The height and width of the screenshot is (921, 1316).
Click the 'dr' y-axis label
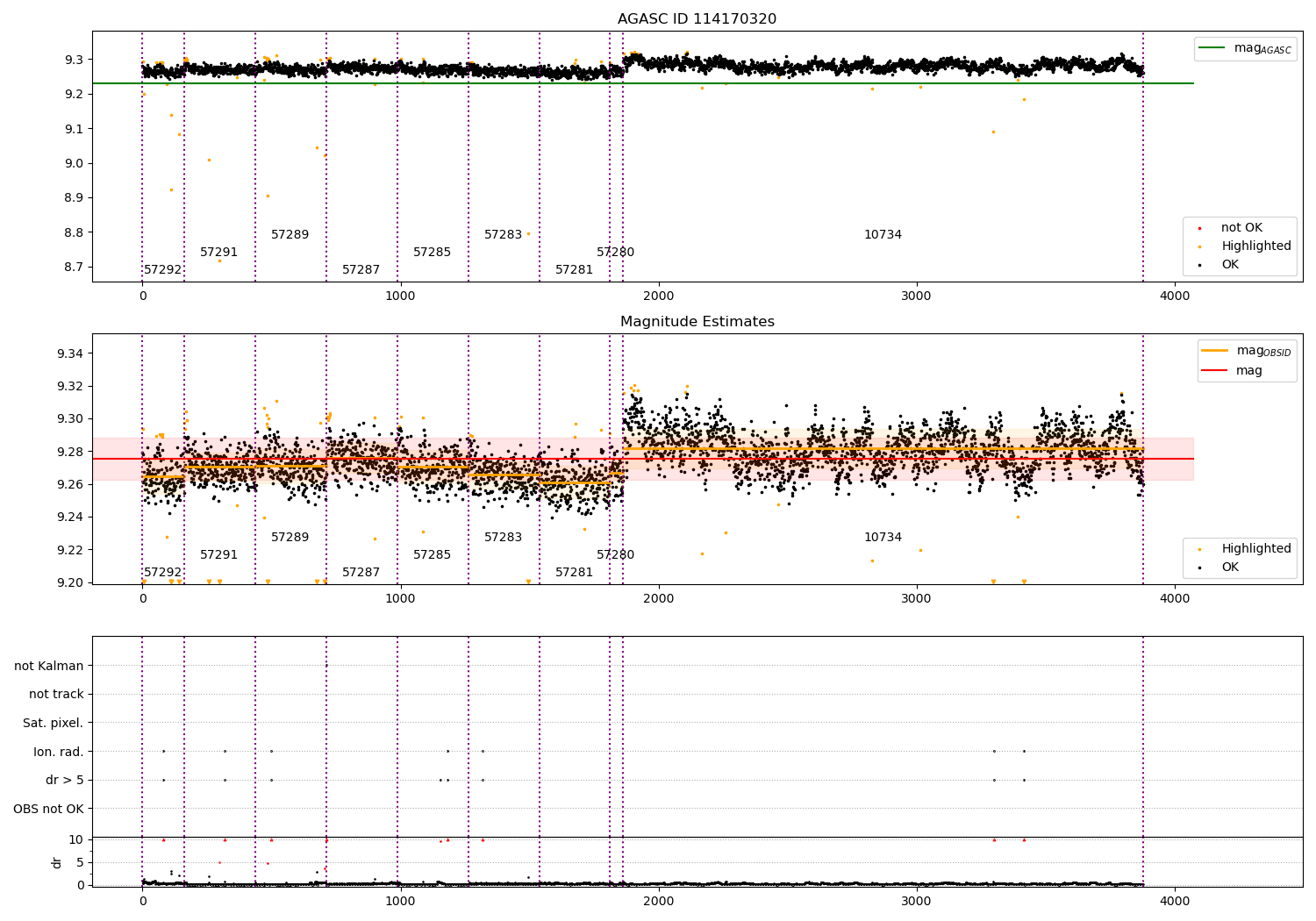pyautogui.click(x=57, y=862)
